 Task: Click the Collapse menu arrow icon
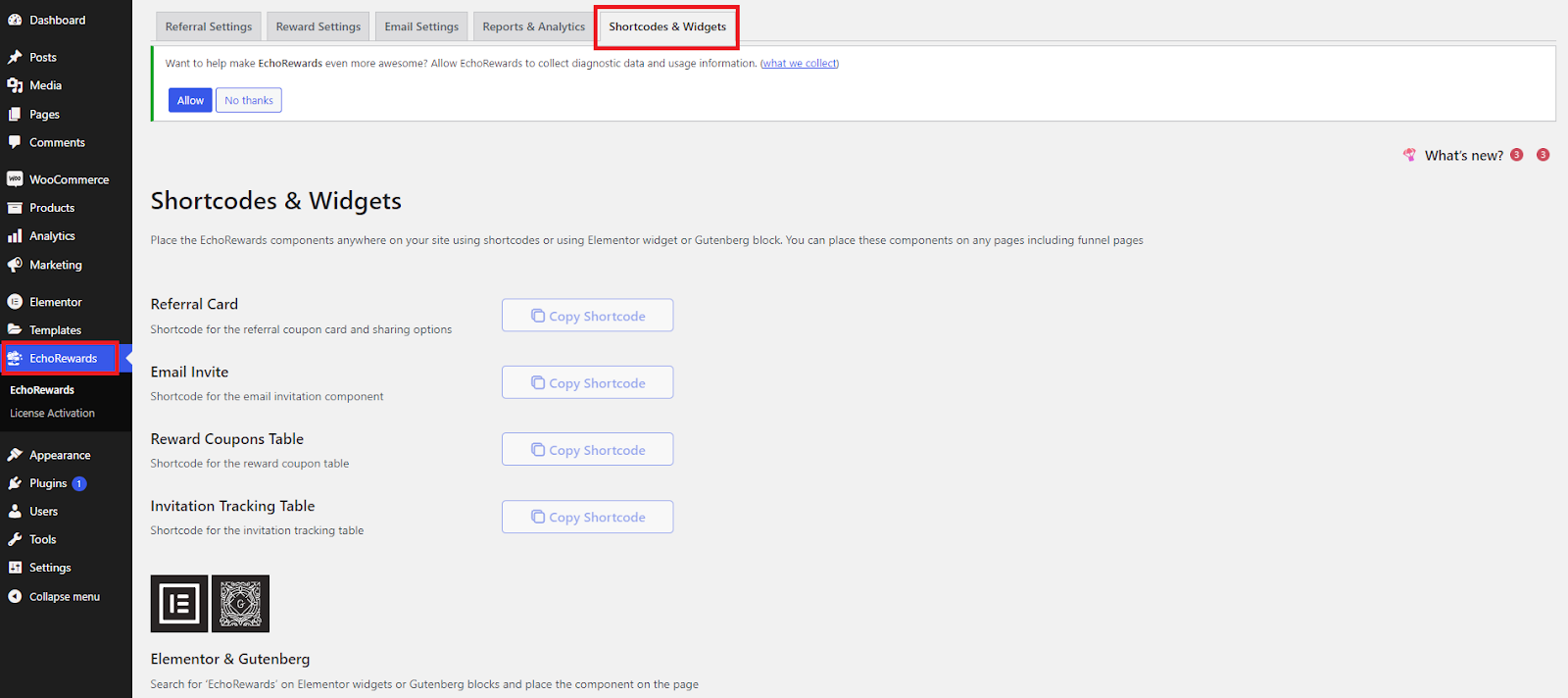(15, 596)
